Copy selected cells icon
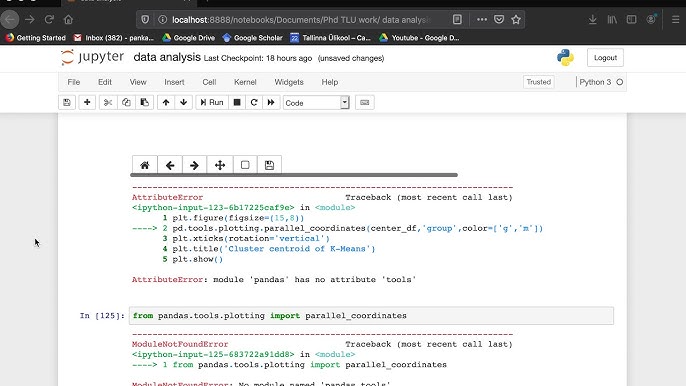Image resolution: width=686 pixels, height=386 pixels. click(126, 102)
